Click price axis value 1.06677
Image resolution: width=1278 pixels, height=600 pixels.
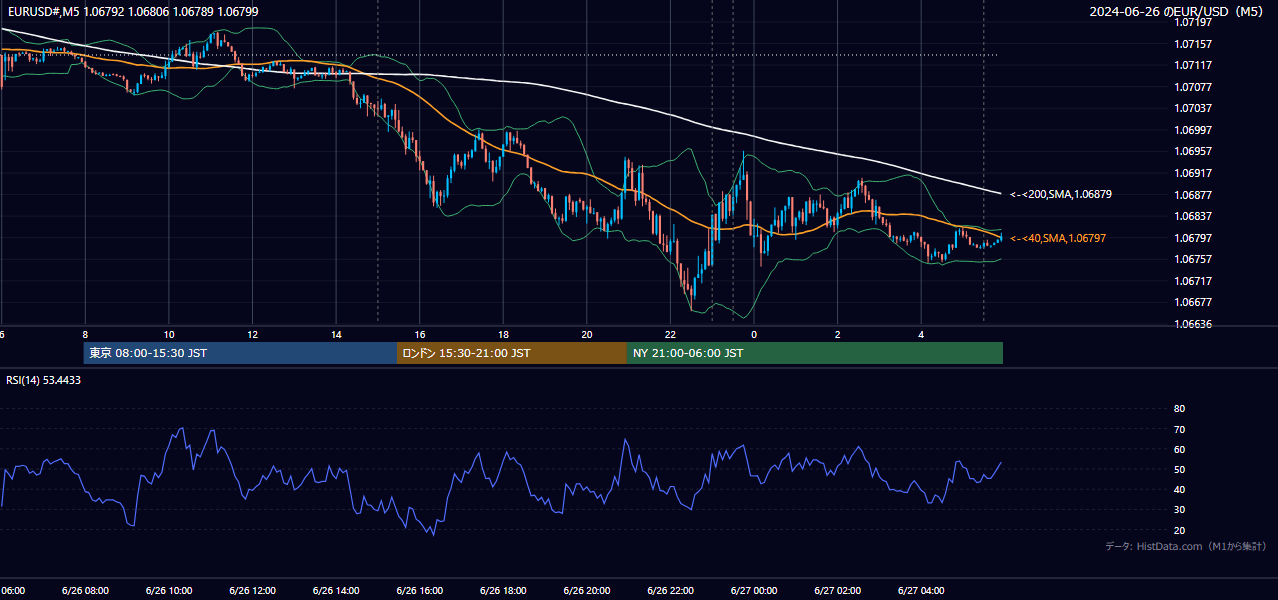[x=1192, y=302]
